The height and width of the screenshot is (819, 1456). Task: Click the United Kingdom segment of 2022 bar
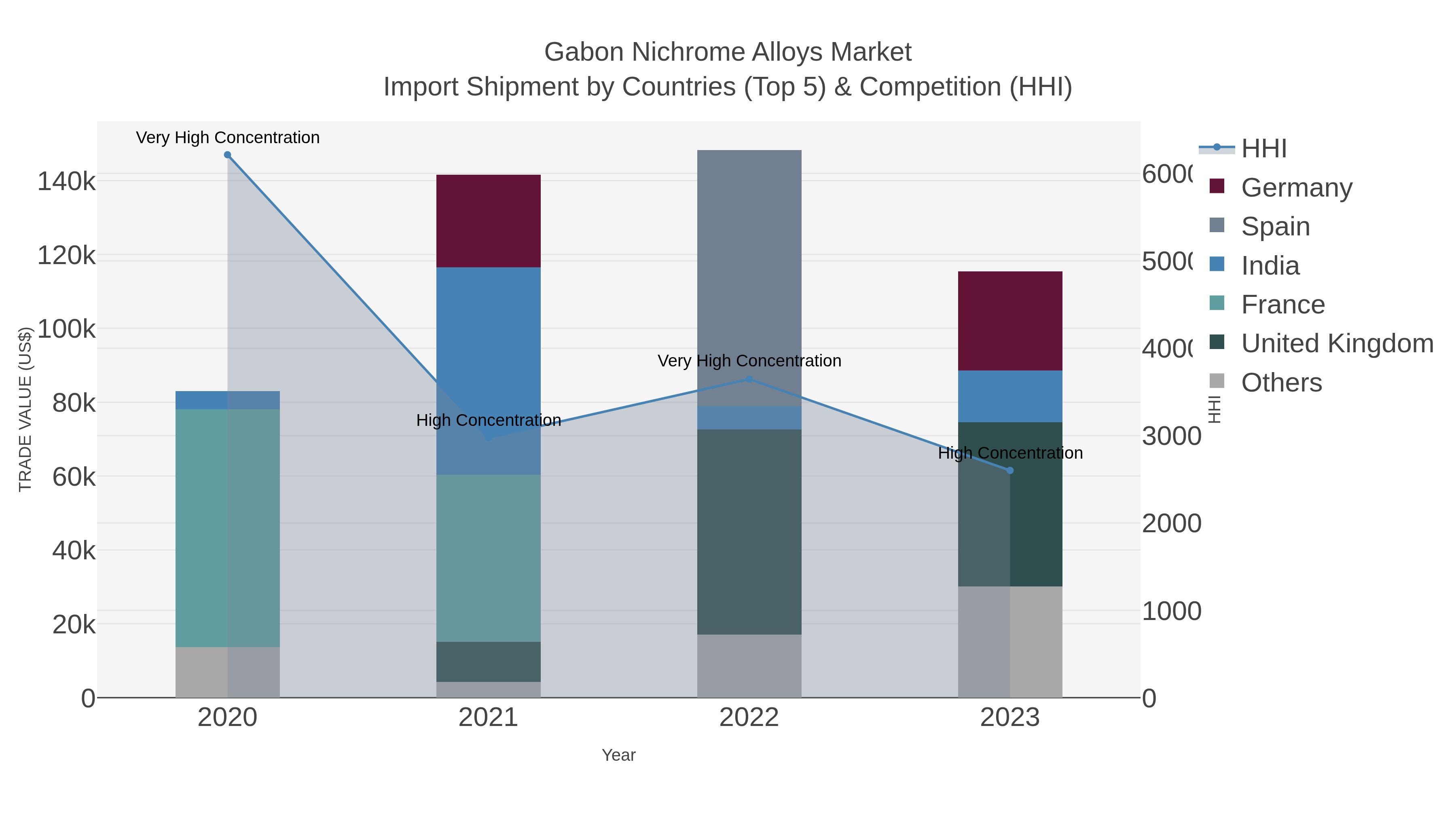(749, 532)
